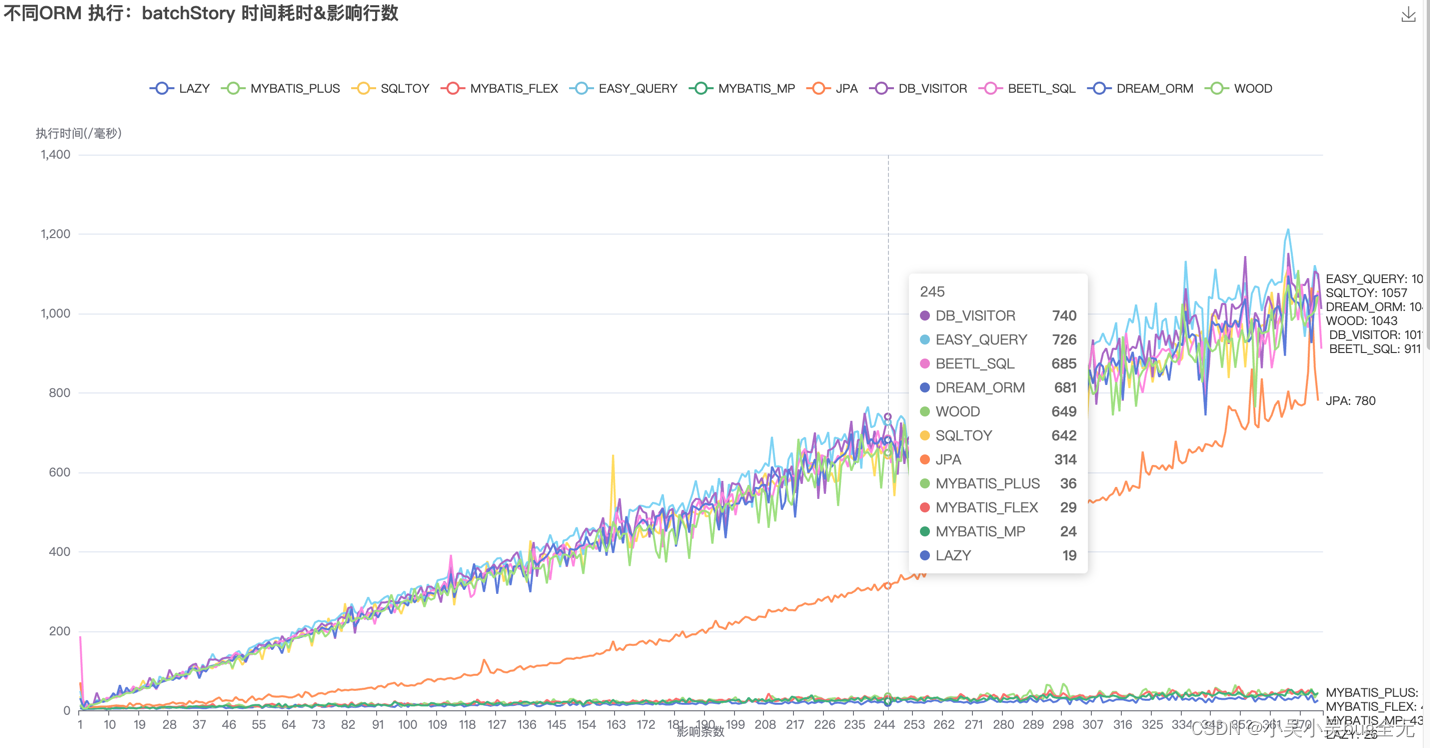Screen dimensions: 1430x748
Task: Toggle the DREAM_ORM legend entry
Action: click(1140, 88)
